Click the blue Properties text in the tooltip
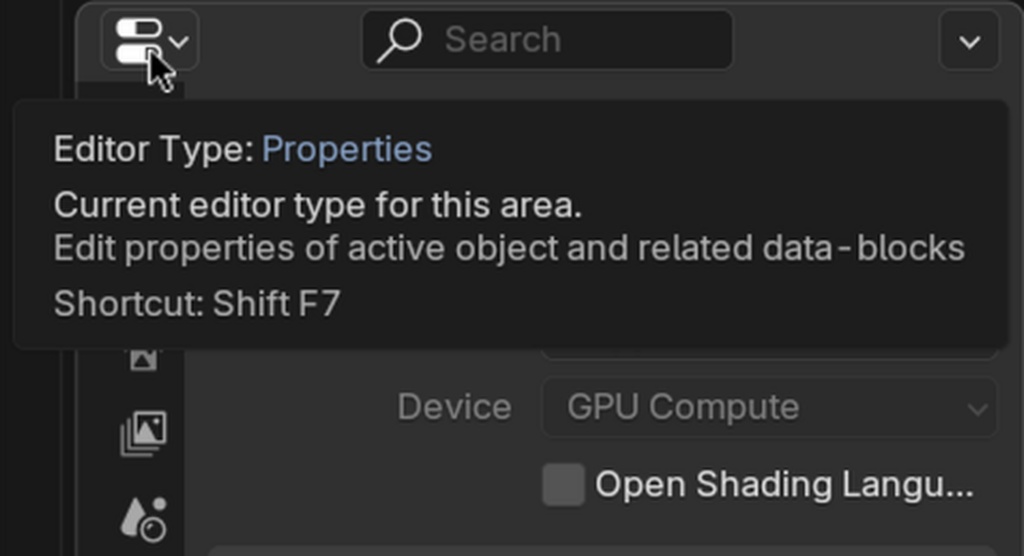The image size is (1024, 556). pos(347,149)
